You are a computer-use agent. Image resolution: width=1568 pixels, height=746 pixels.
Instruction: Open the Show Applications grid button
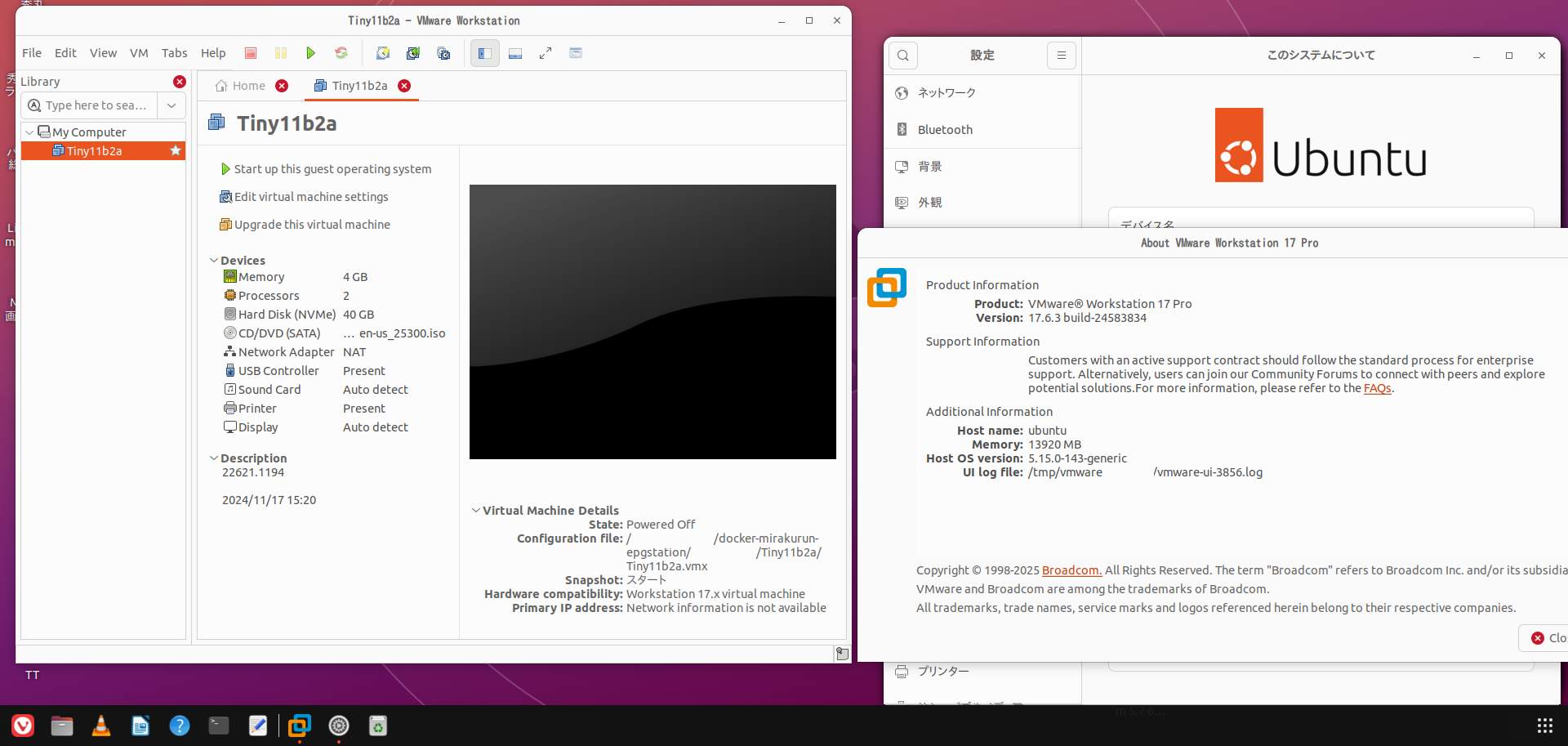tap(1545, 726)
